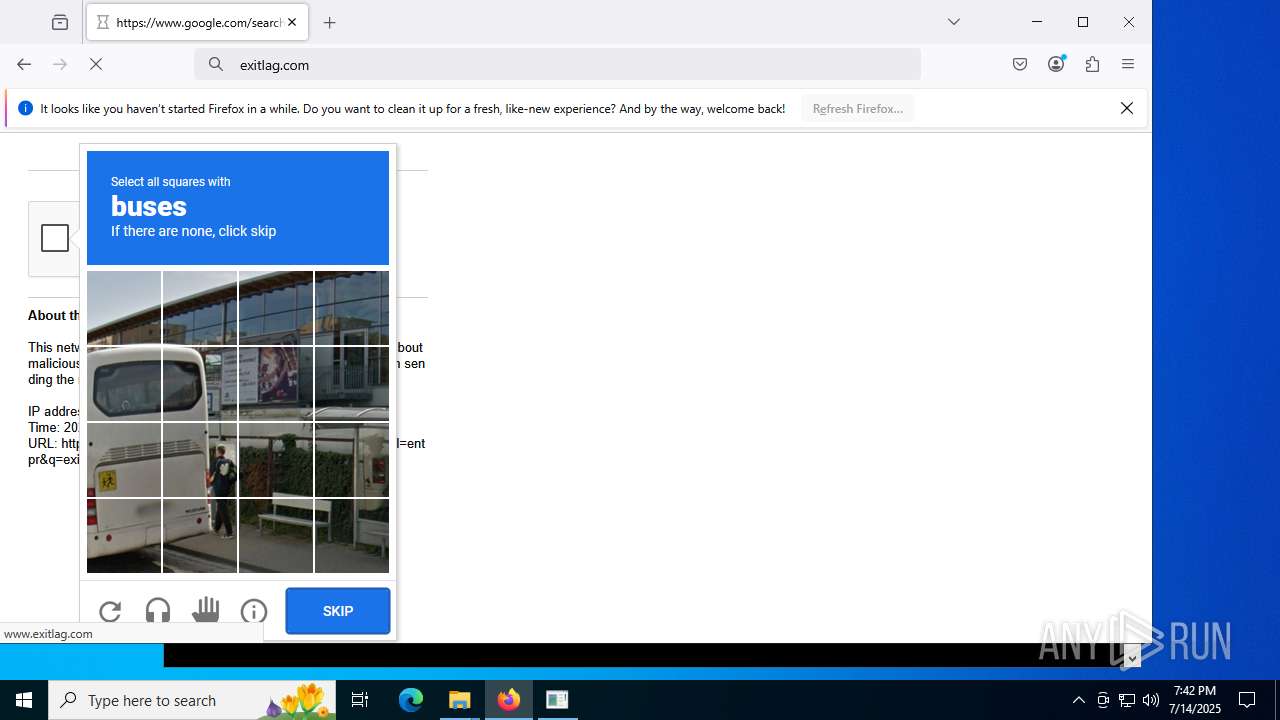The height and width of the screenshot is (720, 1280).
Task: Open the captcha accessibility hand icon
Action: tap(206, 611)
